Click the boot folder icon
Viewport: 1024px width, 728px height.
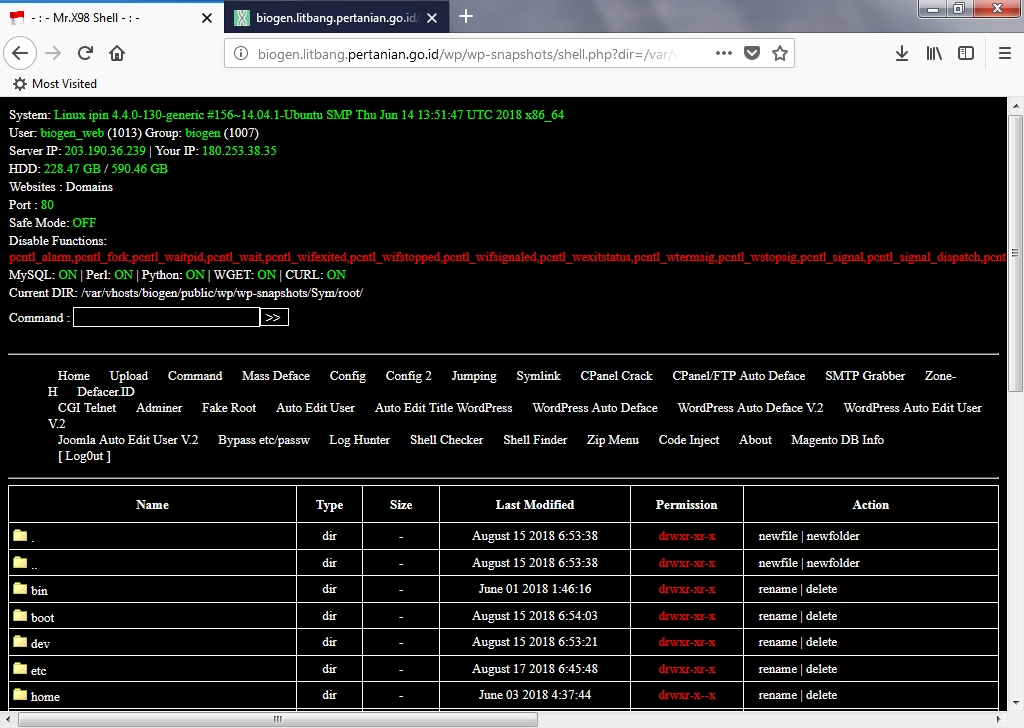[20, 616]
